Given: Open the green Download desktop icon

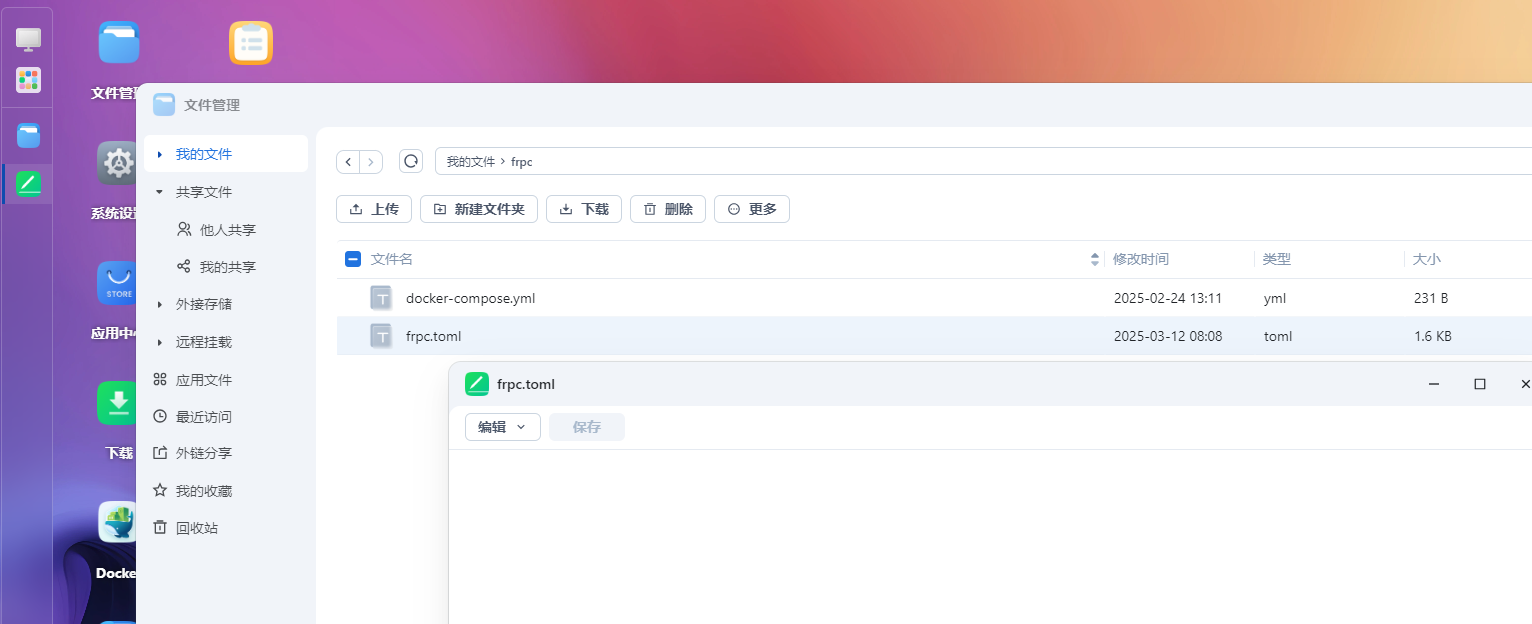Looking at the screenshot, I should pos(117,402).
